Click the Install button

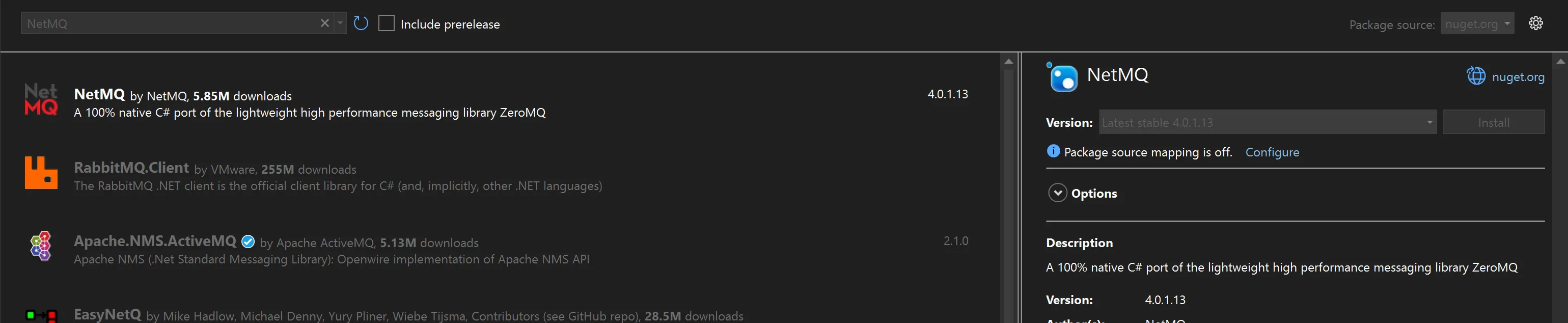(x=1493, y=122)
